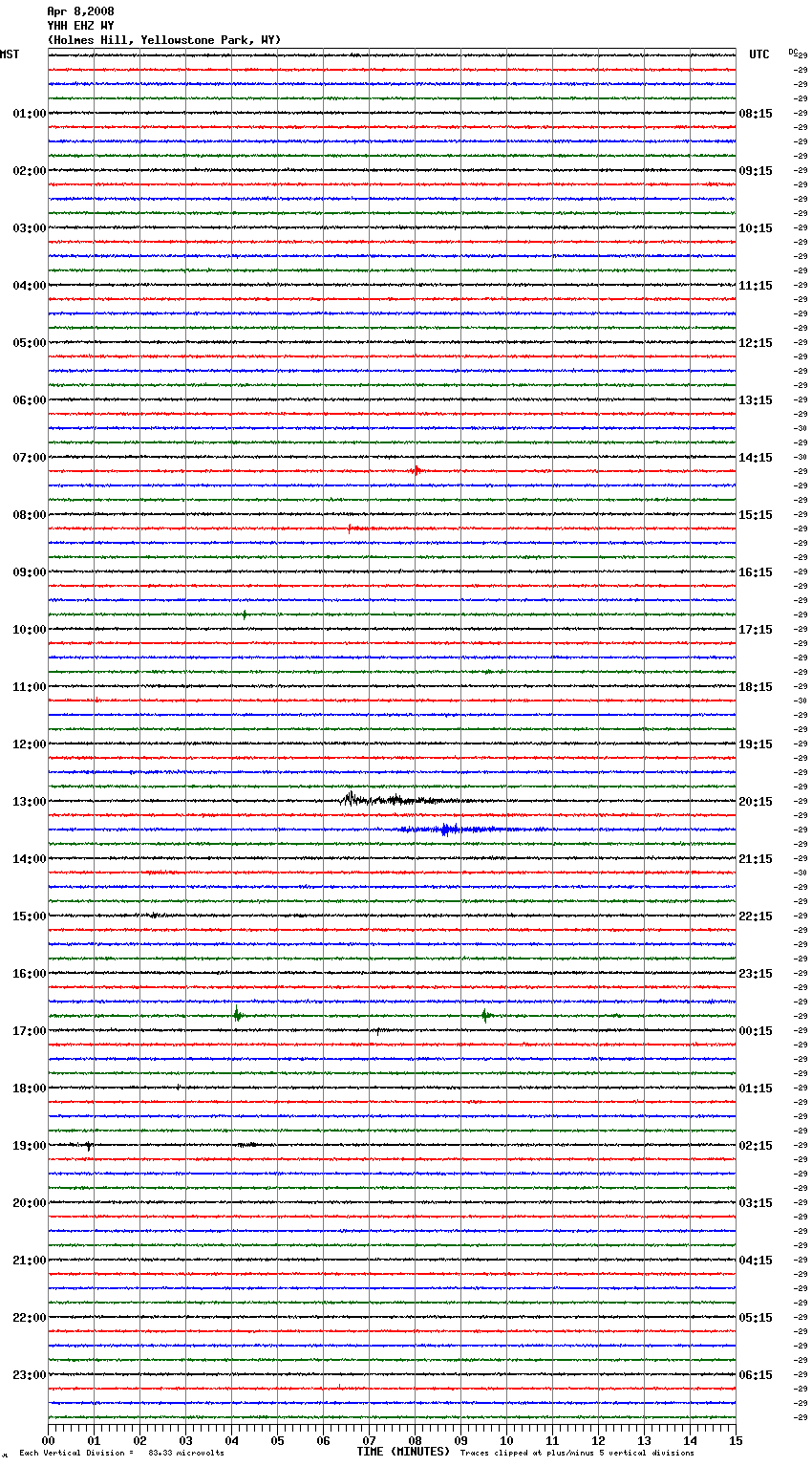Click the UTC column header
Image resolution: width=812 pixels, height=1466 pixels.
[x=759, y=54]
